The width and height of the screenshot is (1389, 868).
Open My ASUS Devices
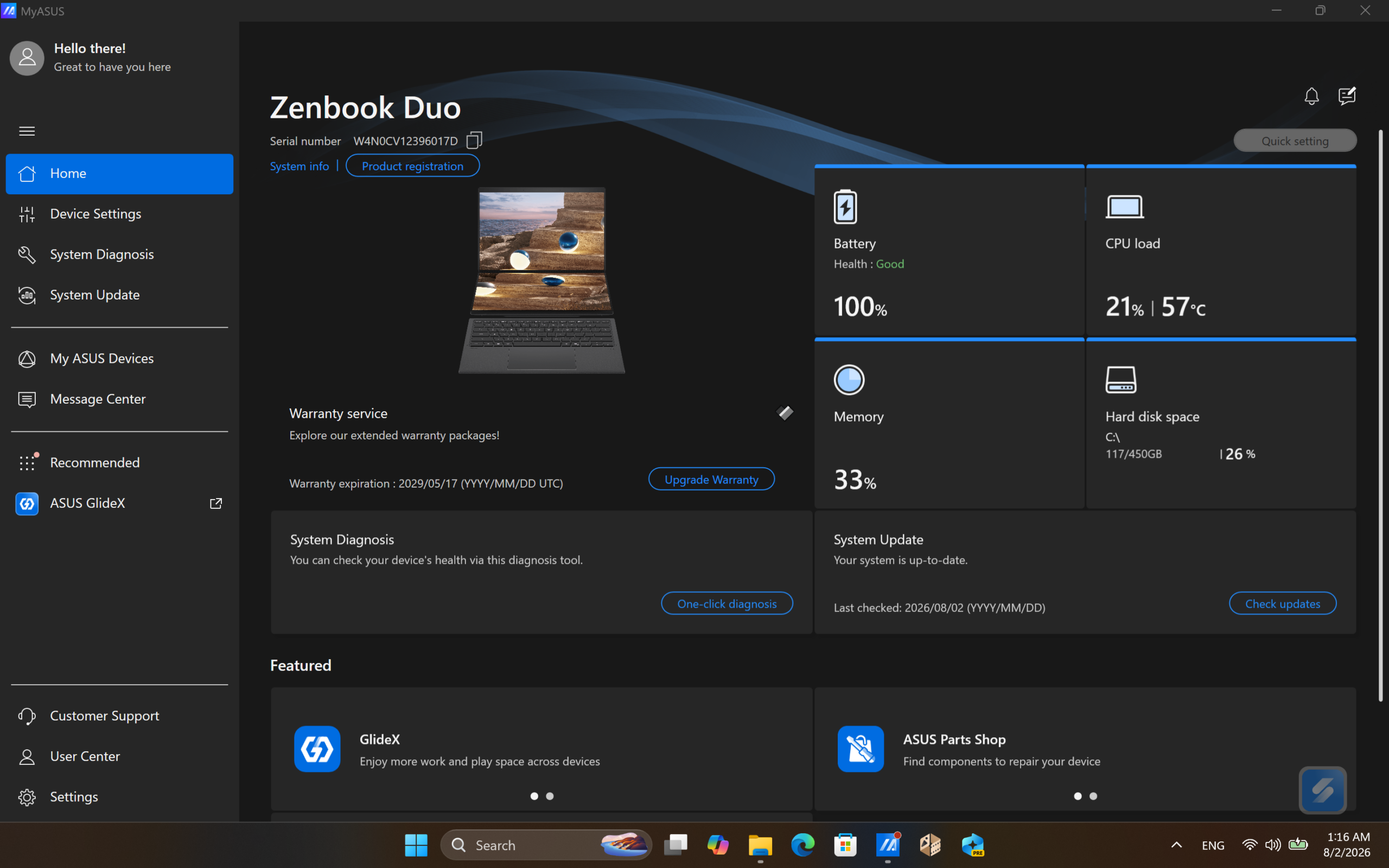tap(119, 359)
